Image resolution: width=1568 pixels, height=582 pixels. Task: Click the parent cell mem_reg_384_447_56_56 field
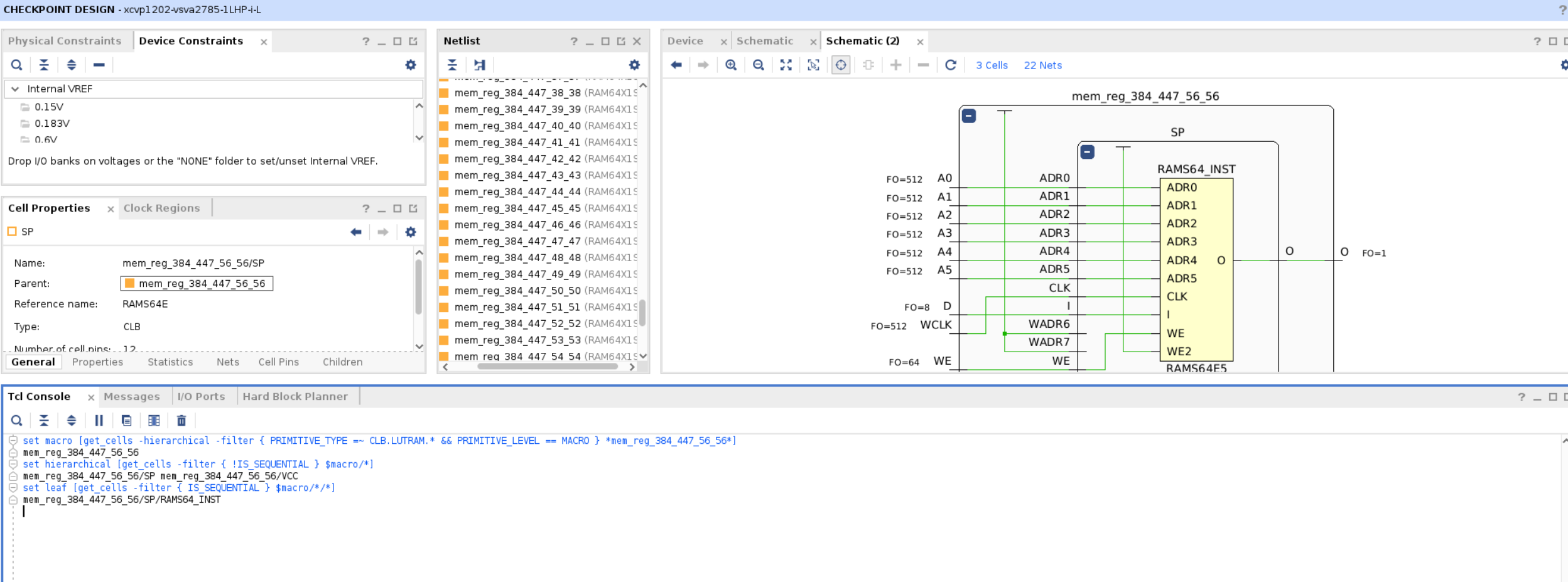(197, 284)
